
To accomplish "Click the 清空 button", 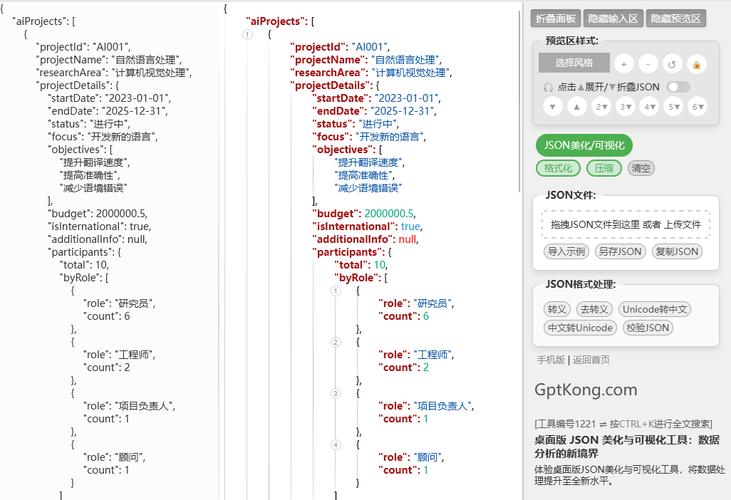I will (641, 168).
